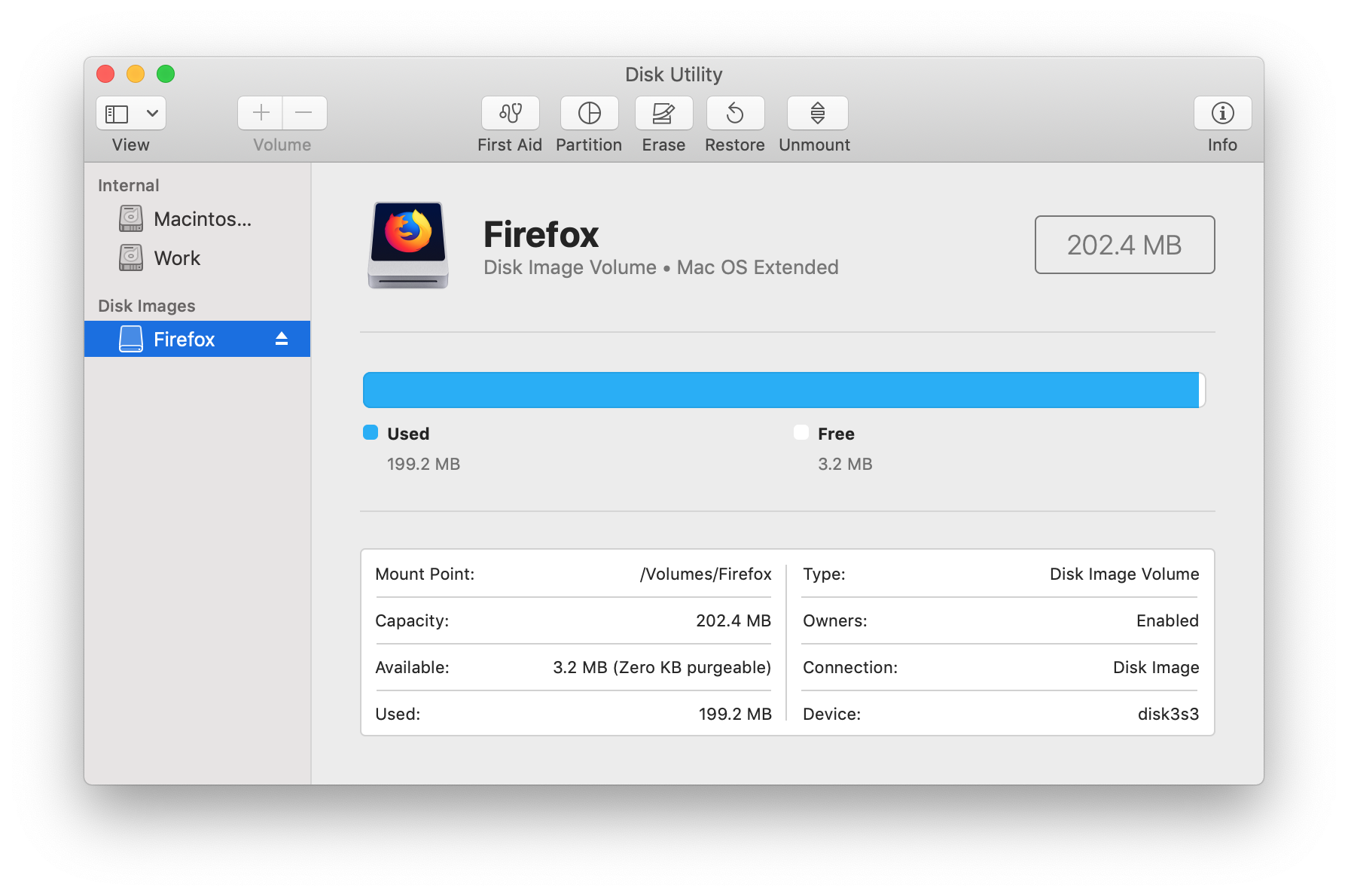Click the /Volumes/Firefox mount point value
Image resolution: width=1348 pixels, height=896 pixels.
pos(706,574)
